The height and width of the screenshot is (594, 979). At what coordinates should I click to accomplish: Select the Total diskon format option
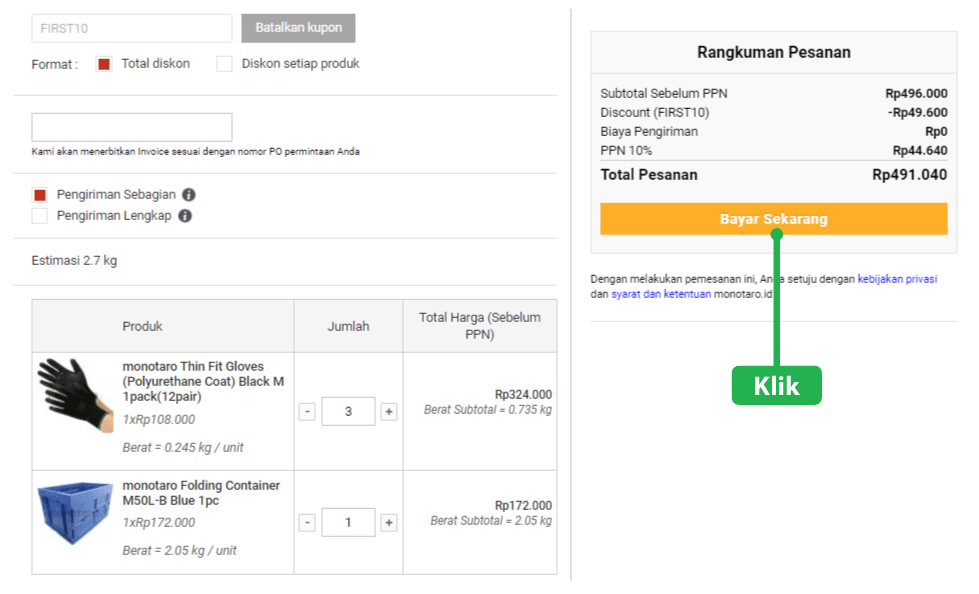[x=104, y=64]
